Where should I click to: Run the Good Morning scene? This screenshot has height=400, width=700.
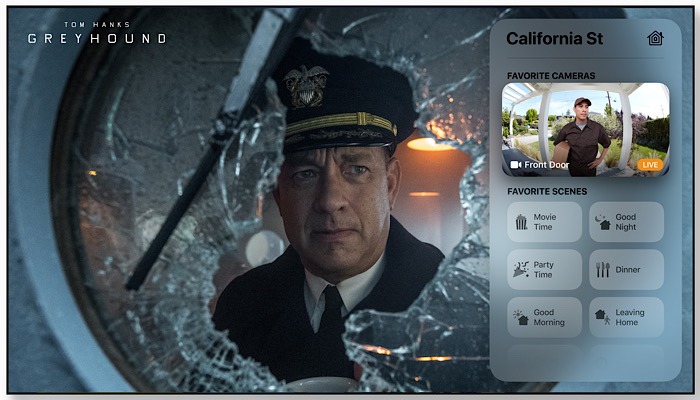544,317
